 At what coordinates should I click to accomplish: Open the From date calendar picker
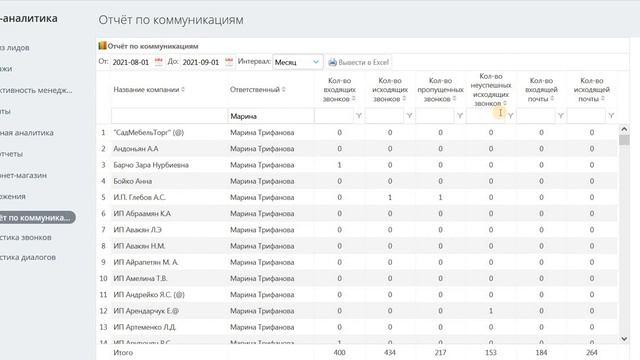pos(158,62)
